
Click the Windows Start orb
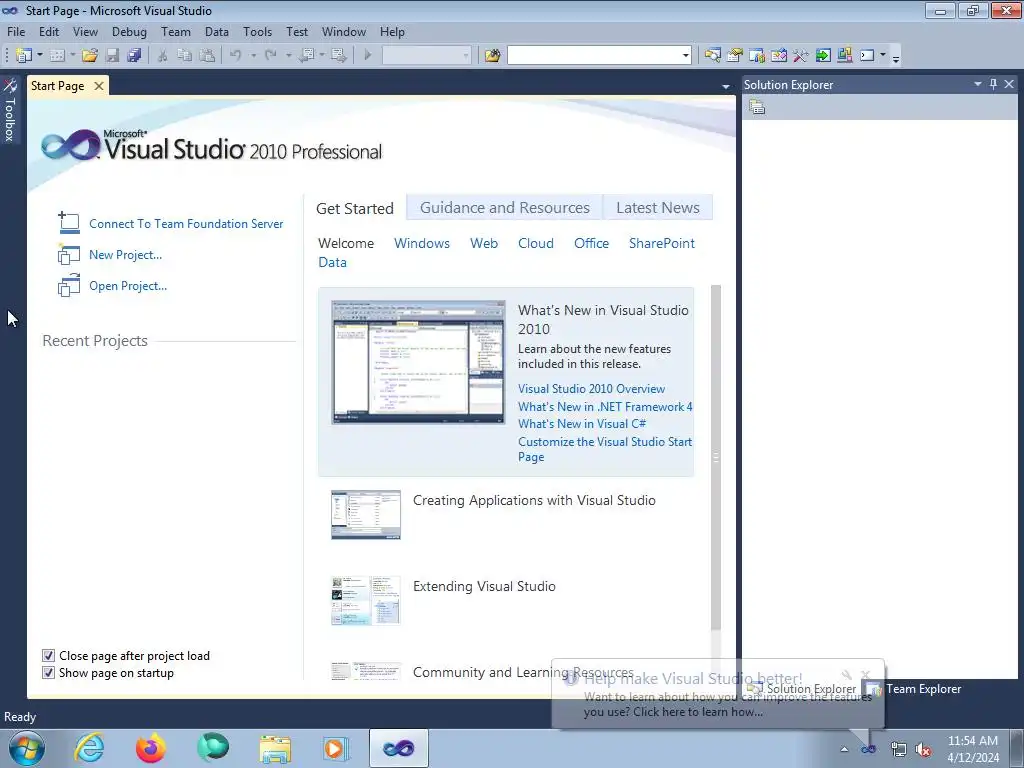(27, 748)
